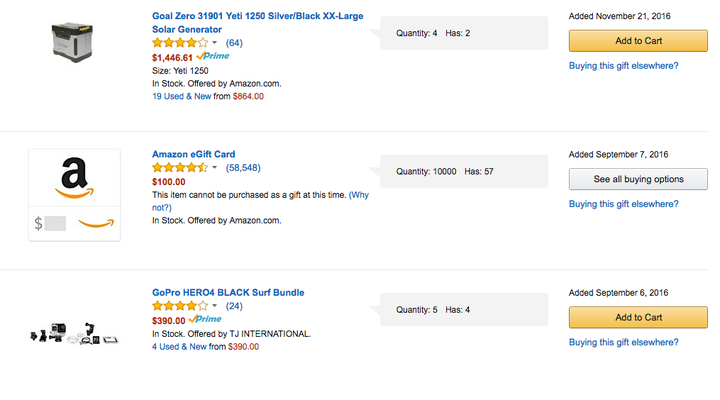This screenshot has height=400, width=720.
Task: Open 19 Used & New offers link
Action: tap(181, 96)
